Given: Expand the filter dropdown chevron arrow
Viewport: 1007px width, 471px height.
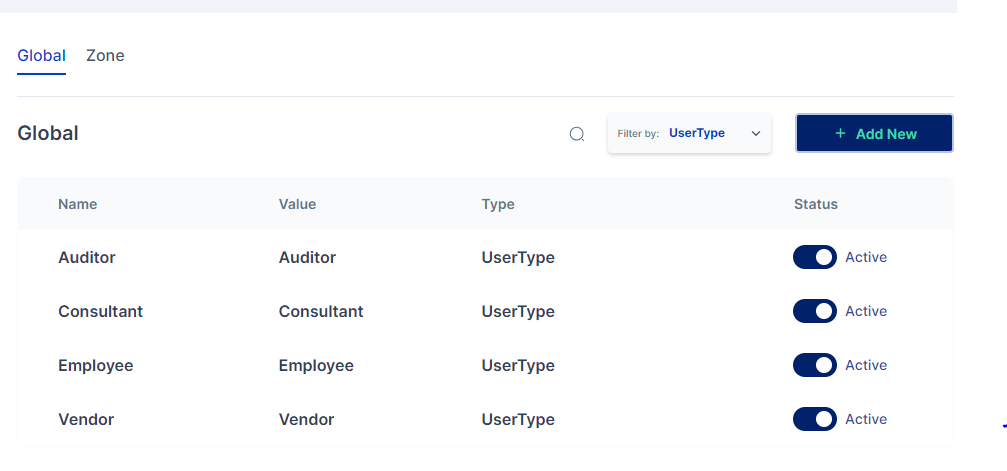Looking at the screenshot, I should tap(756, 134).
